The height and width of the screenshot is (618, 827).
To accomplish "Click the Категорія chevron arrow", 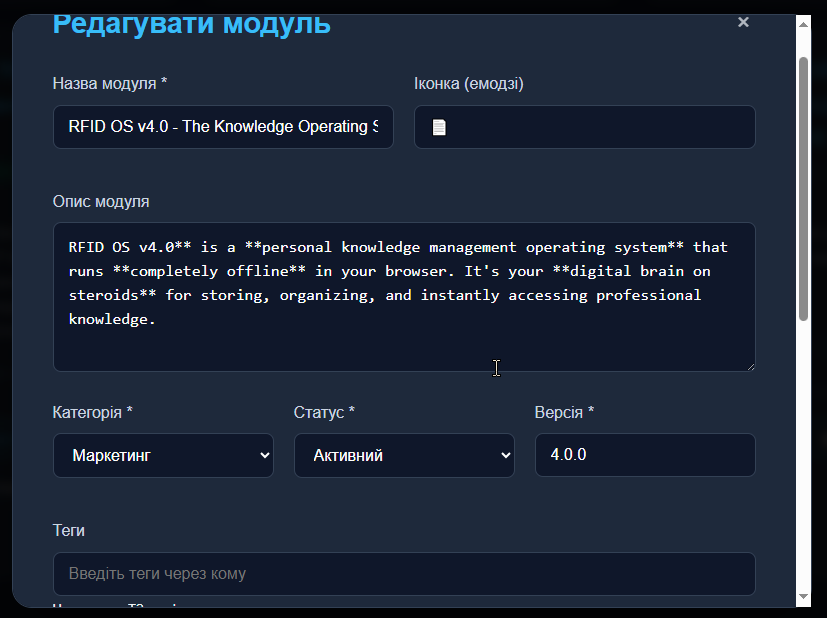I will point(263,455).
